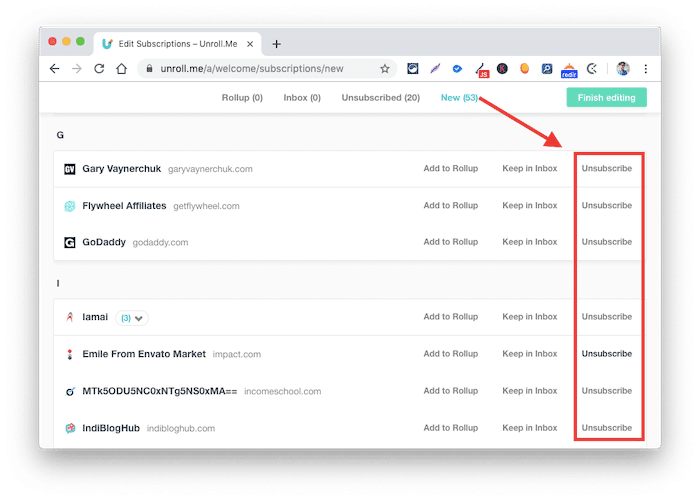
Task: Open the browser home page icon
Action: (121, 69)
